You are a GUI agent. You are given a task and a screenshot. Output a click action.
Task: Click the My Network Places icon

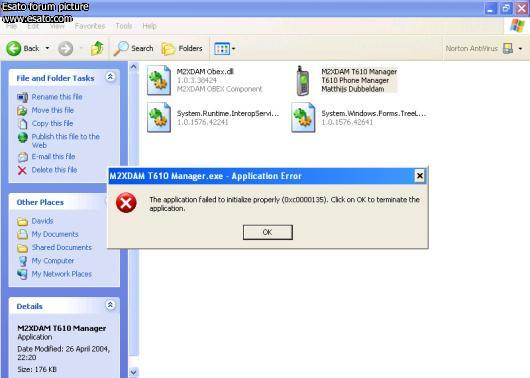tap(22, 274)
